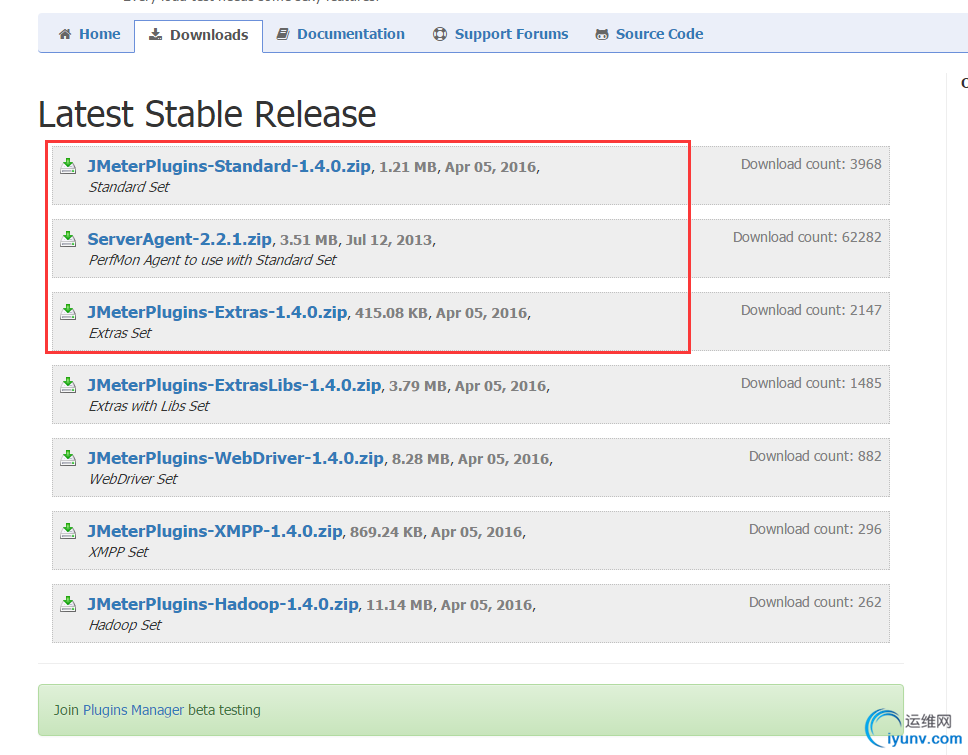Download JMeterPlugins-ExtrasLibs-1.4.0.zip
Screen dimensions: 968x755
pos(234,385)
